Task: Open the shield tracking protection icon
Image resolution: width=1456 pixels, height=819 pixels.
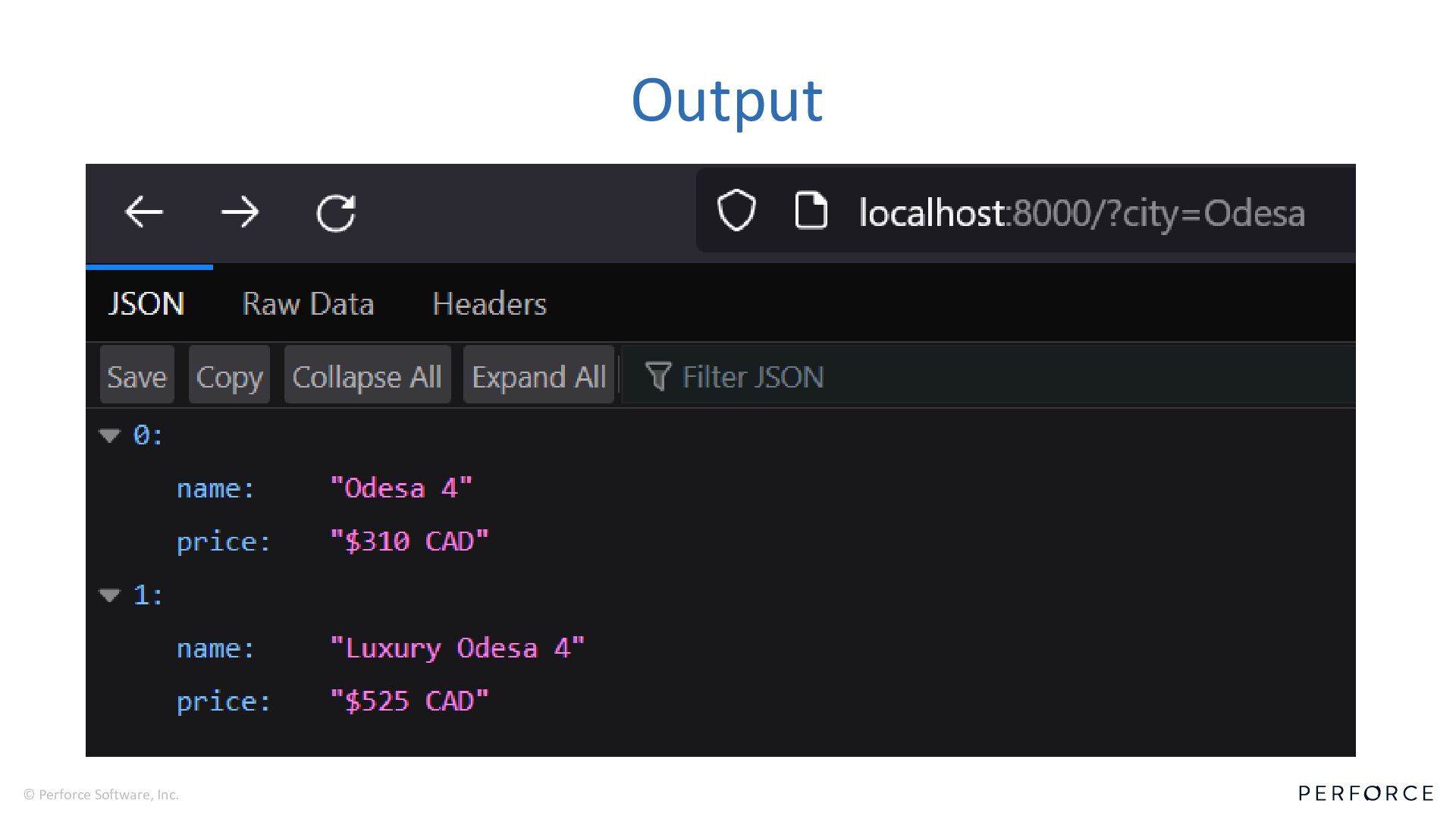Action: [736, 211]
